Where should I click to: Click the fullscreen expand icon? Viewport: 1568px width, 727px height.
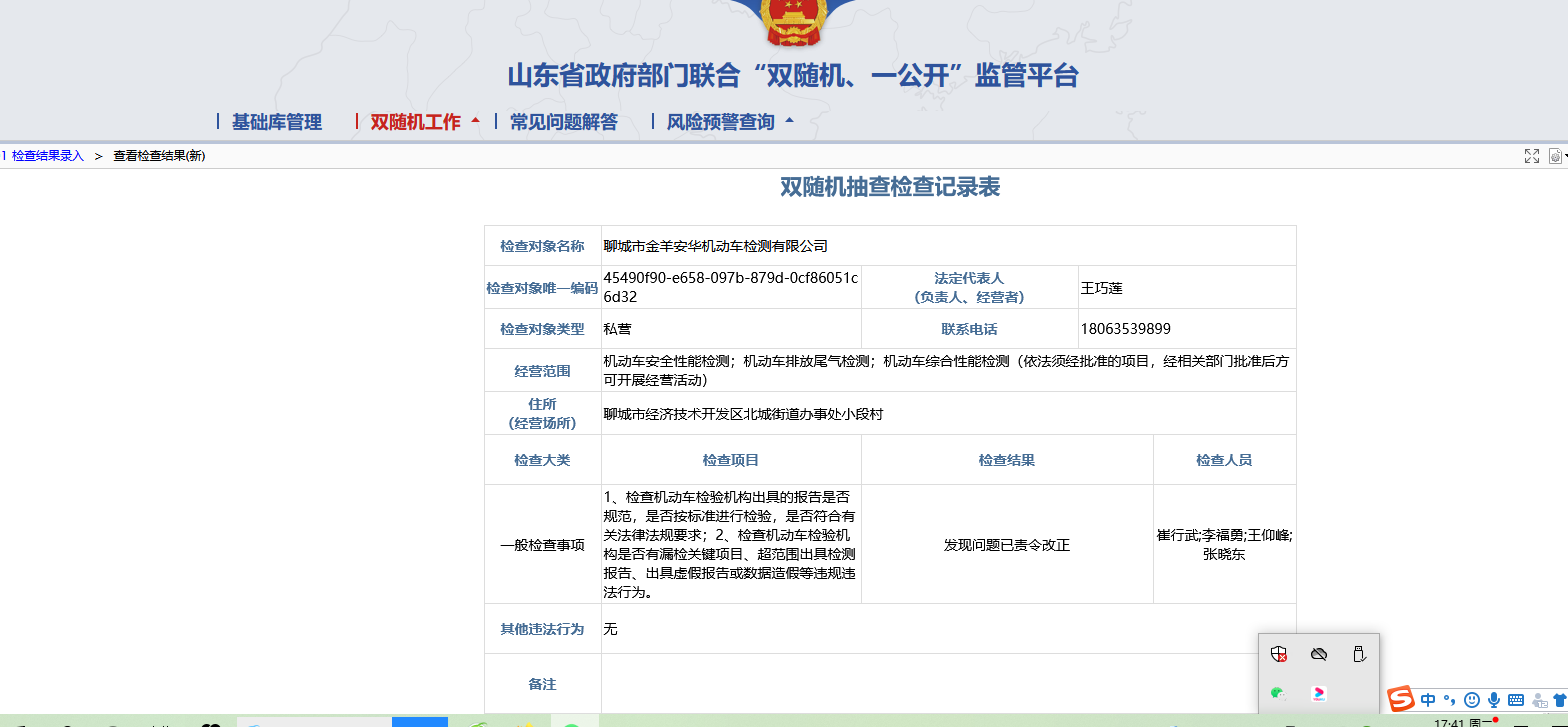click(1531, 156)
